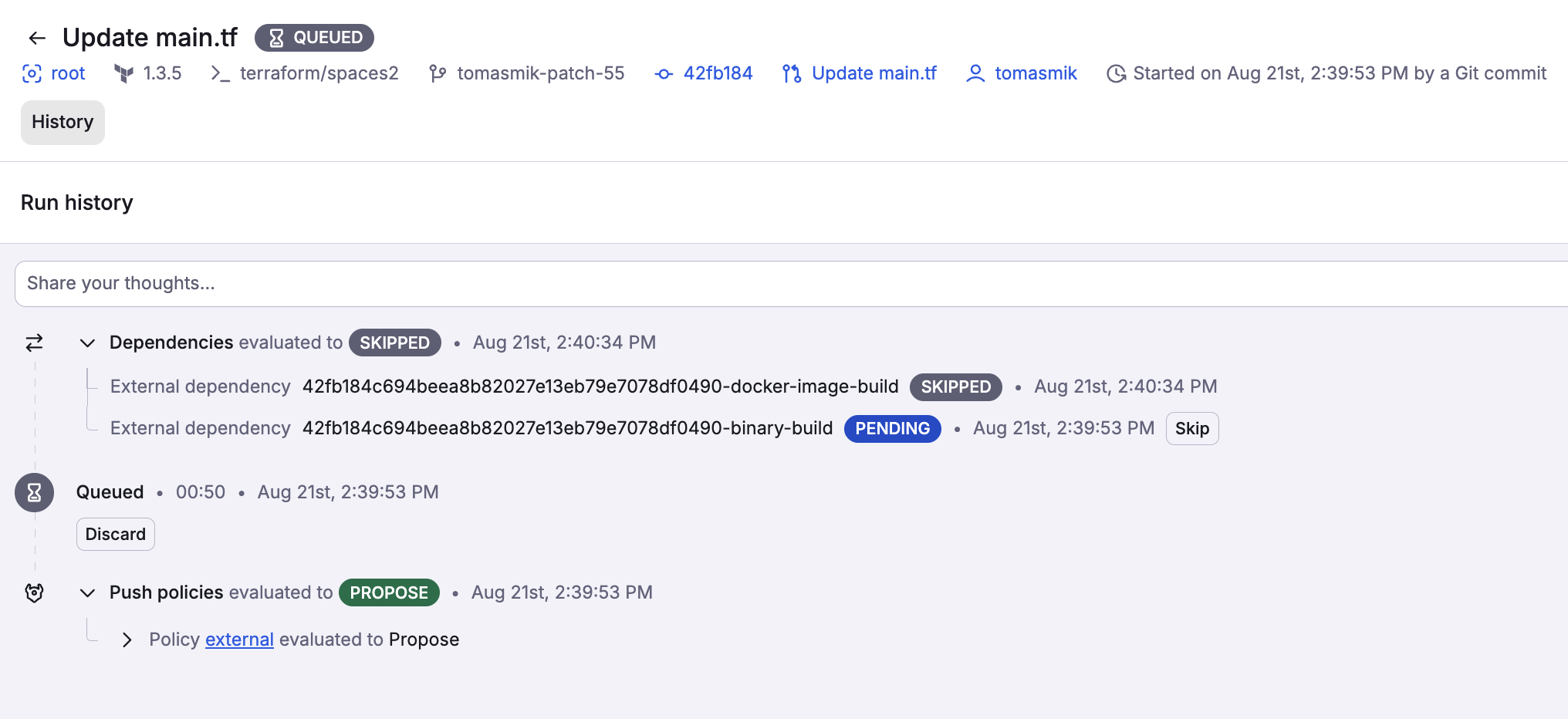This screenshot has width=1568, height=719.
Task: Click the Terraform version icon beside 1.3.5
Action: (x=124, y=73)
